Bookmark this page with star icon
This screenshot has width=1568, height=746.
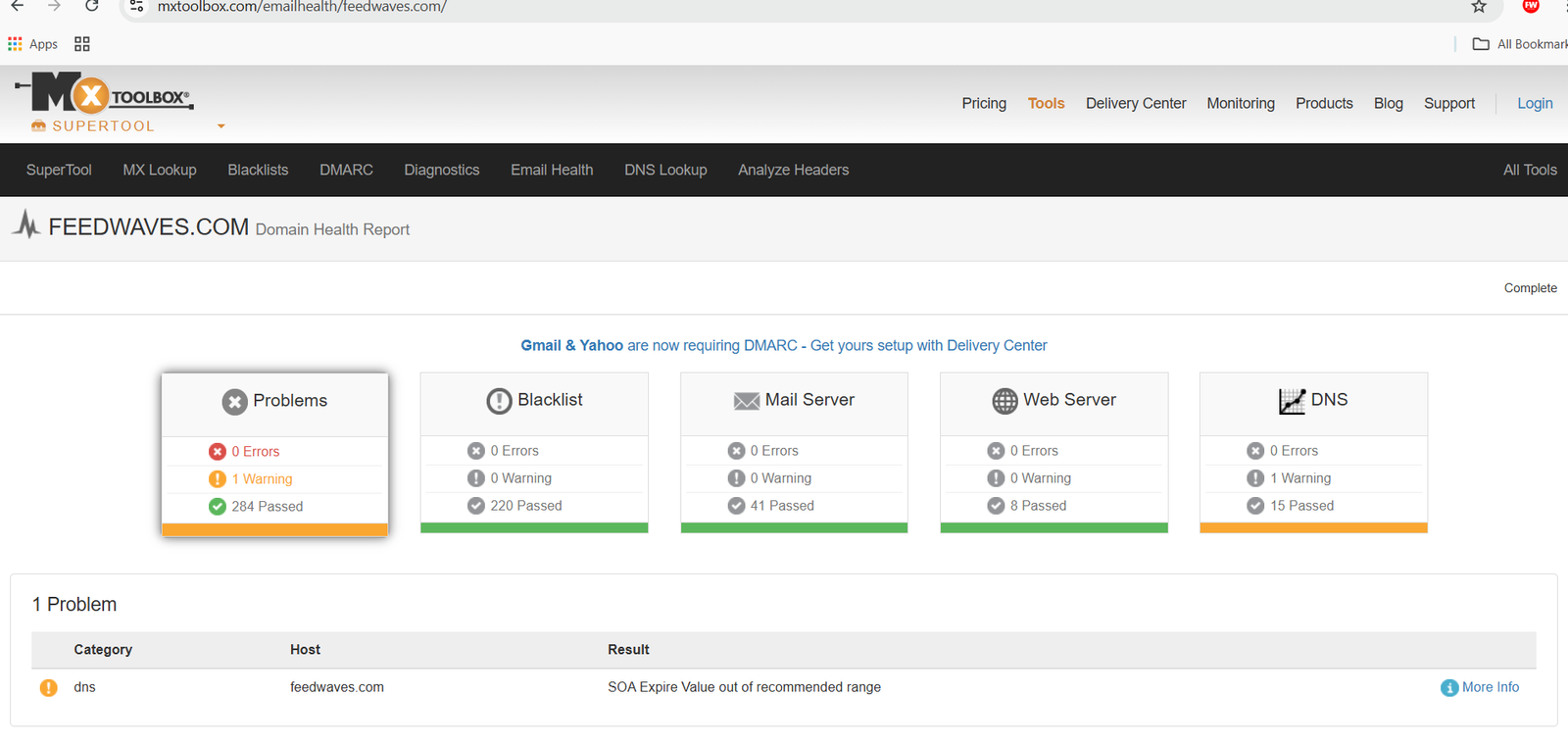pyautogui.click(x=1479, y=7)
